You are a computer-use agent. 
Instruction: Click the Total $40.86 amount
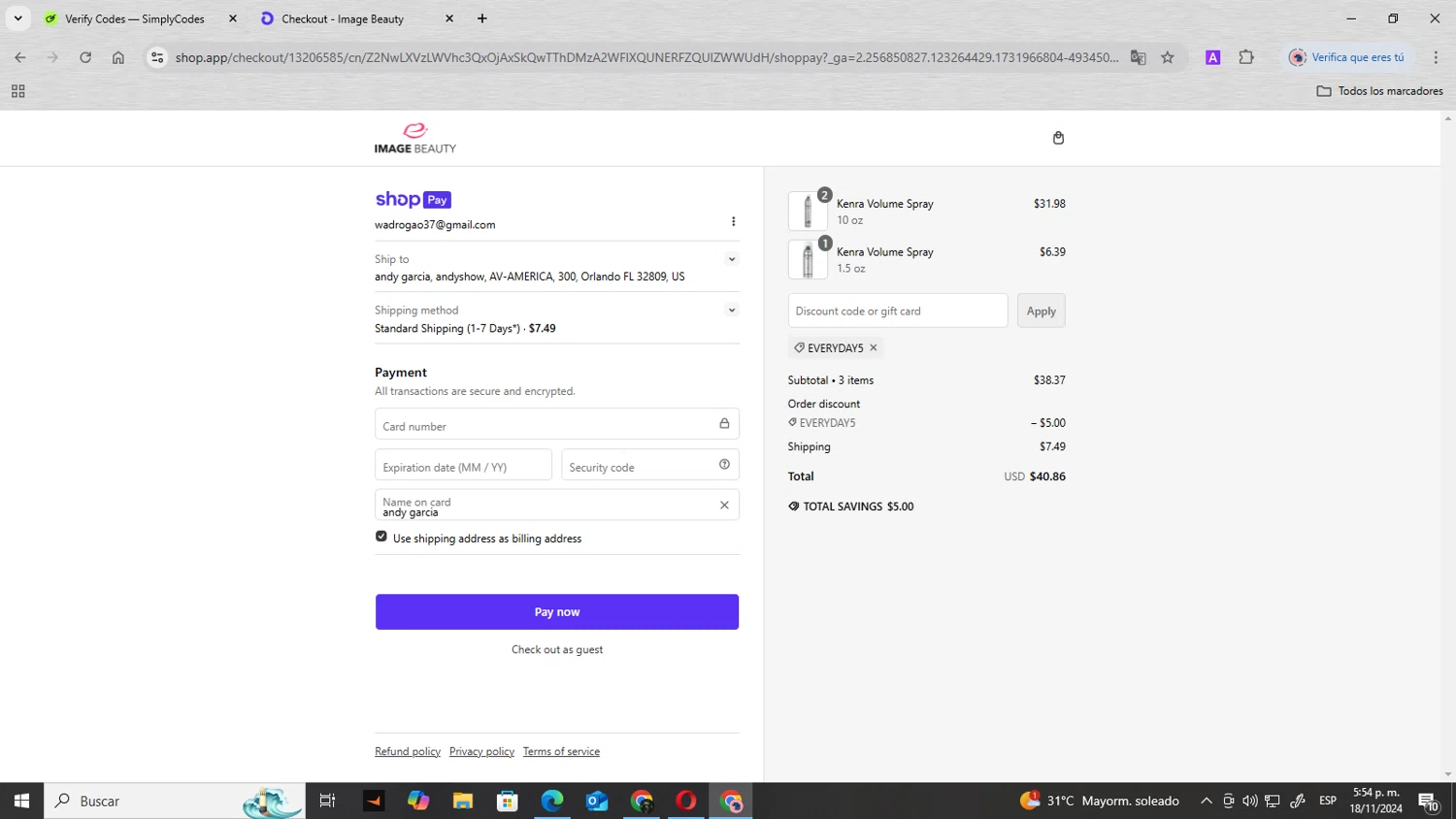(x=1047, y=476)
